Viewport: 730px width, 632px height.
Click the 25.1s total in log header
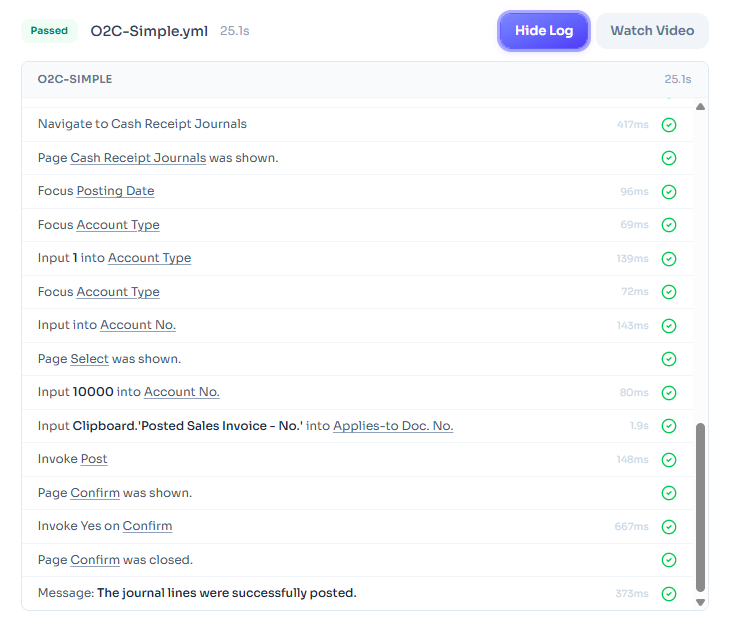tap(678, 80)
